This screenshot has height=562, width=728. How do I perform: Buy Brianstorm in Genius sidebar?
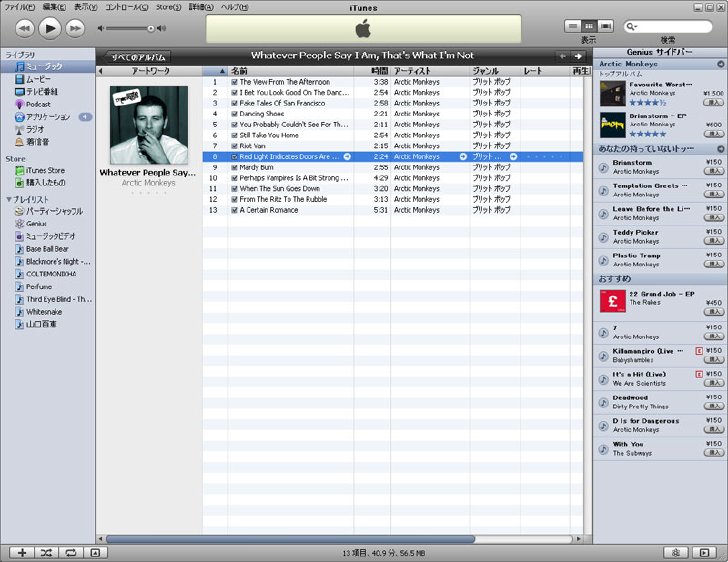tap(714, 171)
